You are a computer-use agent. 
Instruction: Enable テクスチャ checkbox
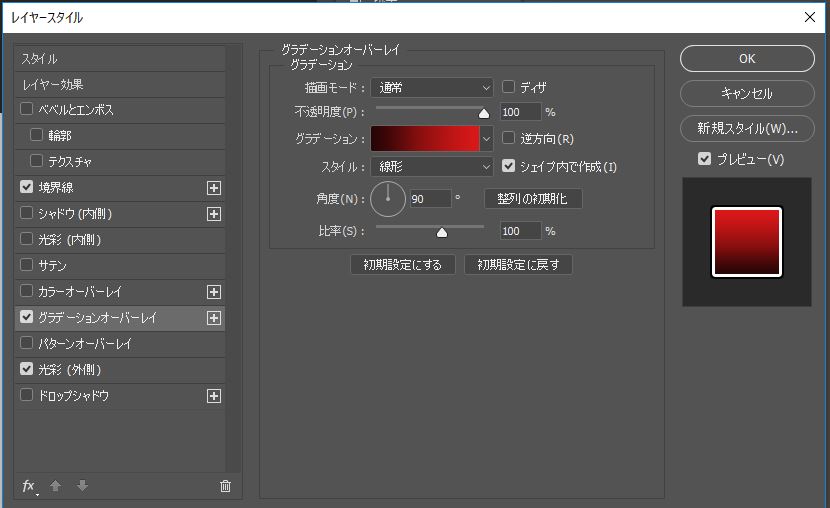[36, 160]
